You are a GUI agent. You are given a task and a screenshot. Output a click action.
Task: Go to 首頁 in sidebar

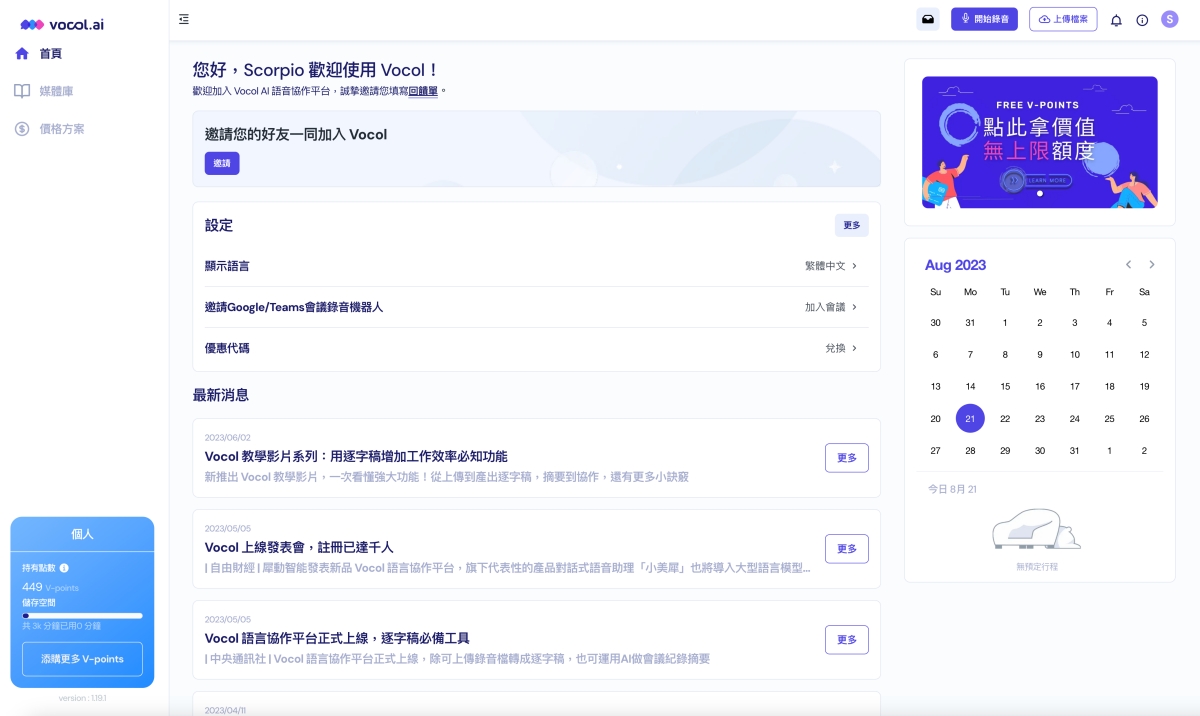pyautogui.click(x=51, y=53)
